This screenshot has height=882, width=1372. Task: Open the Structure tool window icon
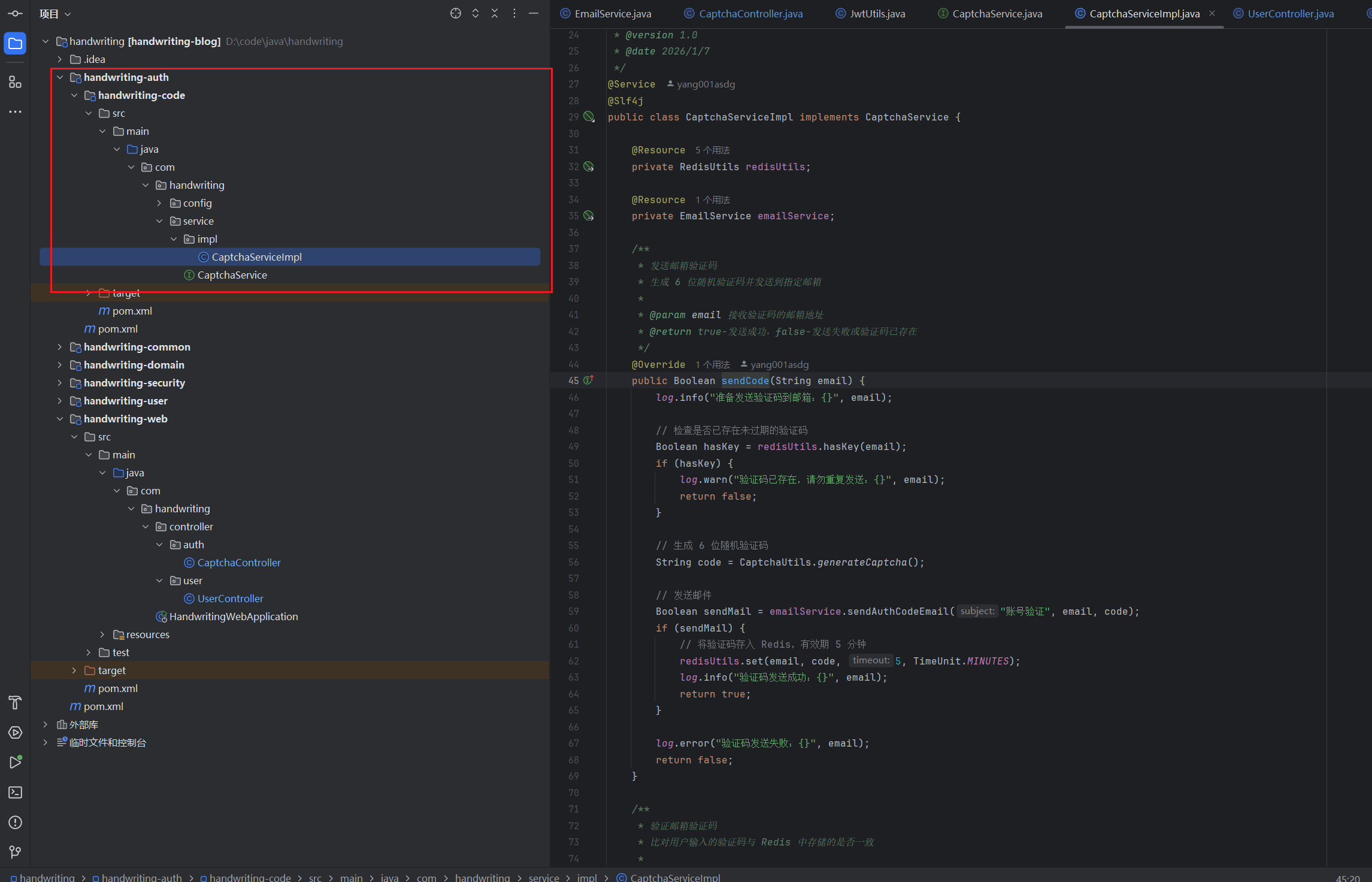(15, 82)
